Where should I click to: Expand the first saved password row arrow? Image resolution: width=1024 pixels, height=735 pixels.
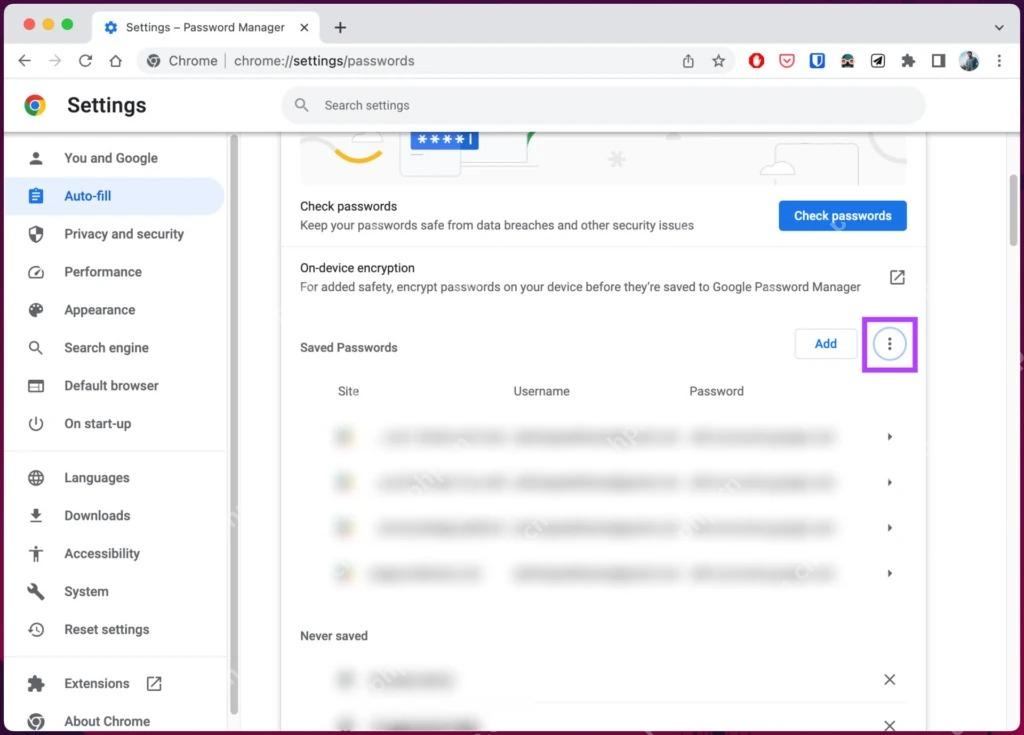coord(889,436)
